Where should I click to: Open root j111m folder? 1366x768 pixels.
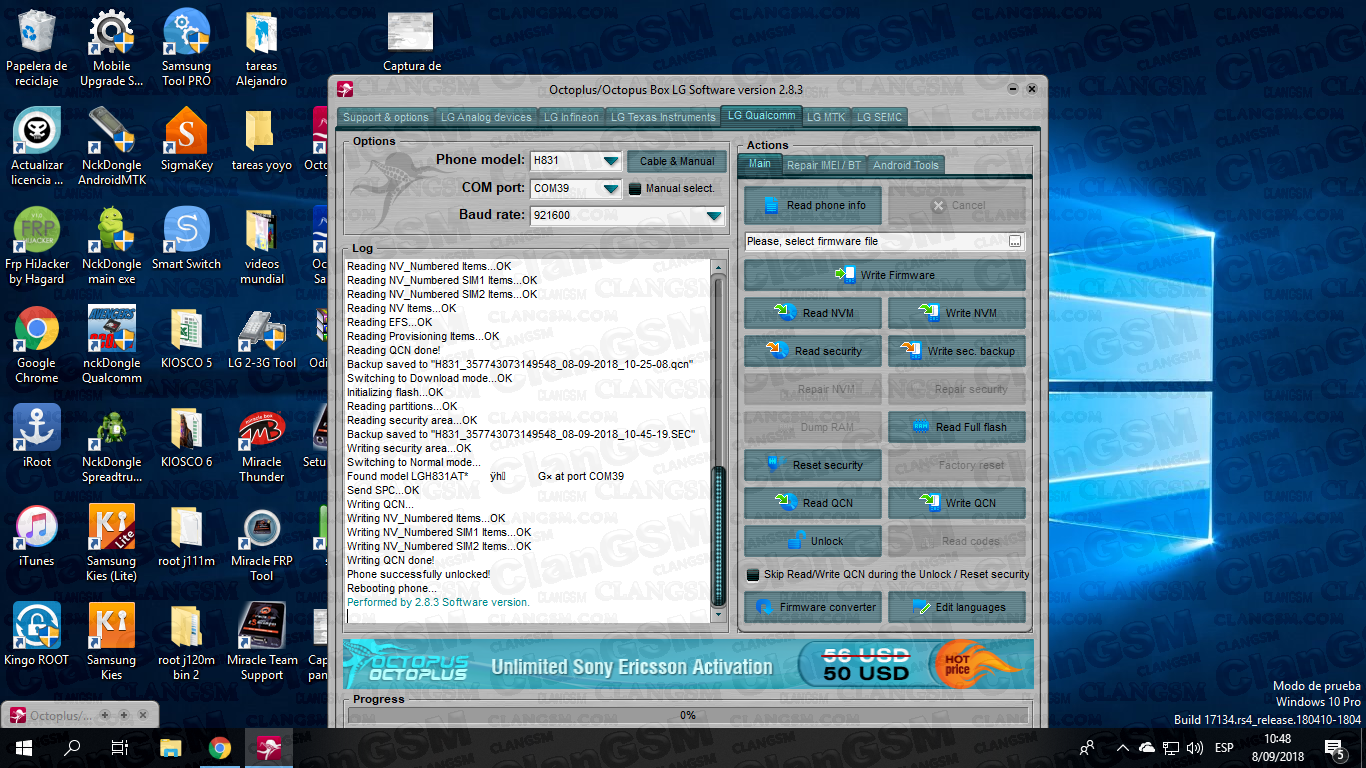[186, 536]
